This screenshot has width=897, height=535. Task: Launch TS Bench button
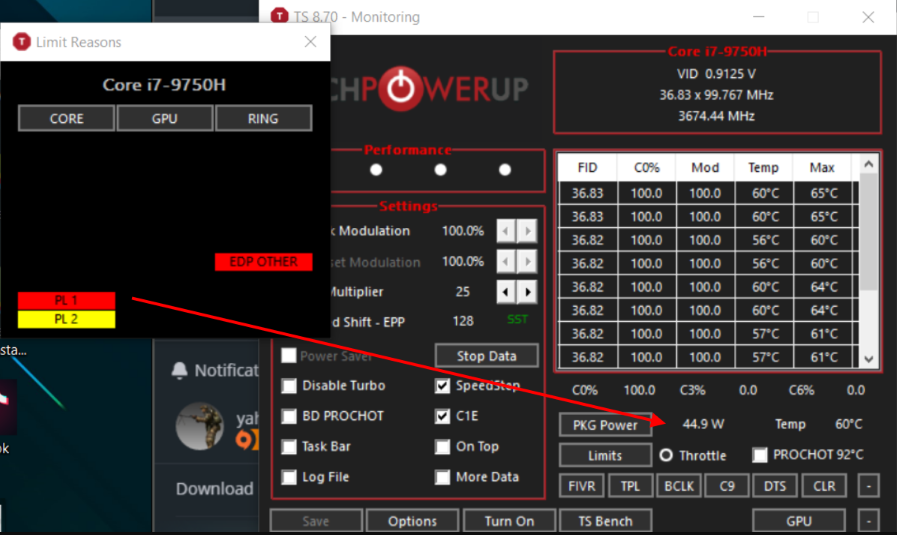(x=605, y=521)
